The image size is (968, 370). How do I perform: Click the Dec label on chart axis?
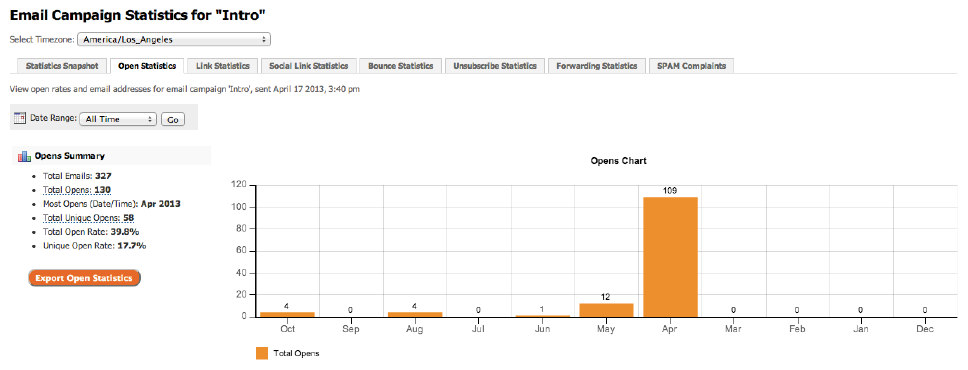click(925, 329)
